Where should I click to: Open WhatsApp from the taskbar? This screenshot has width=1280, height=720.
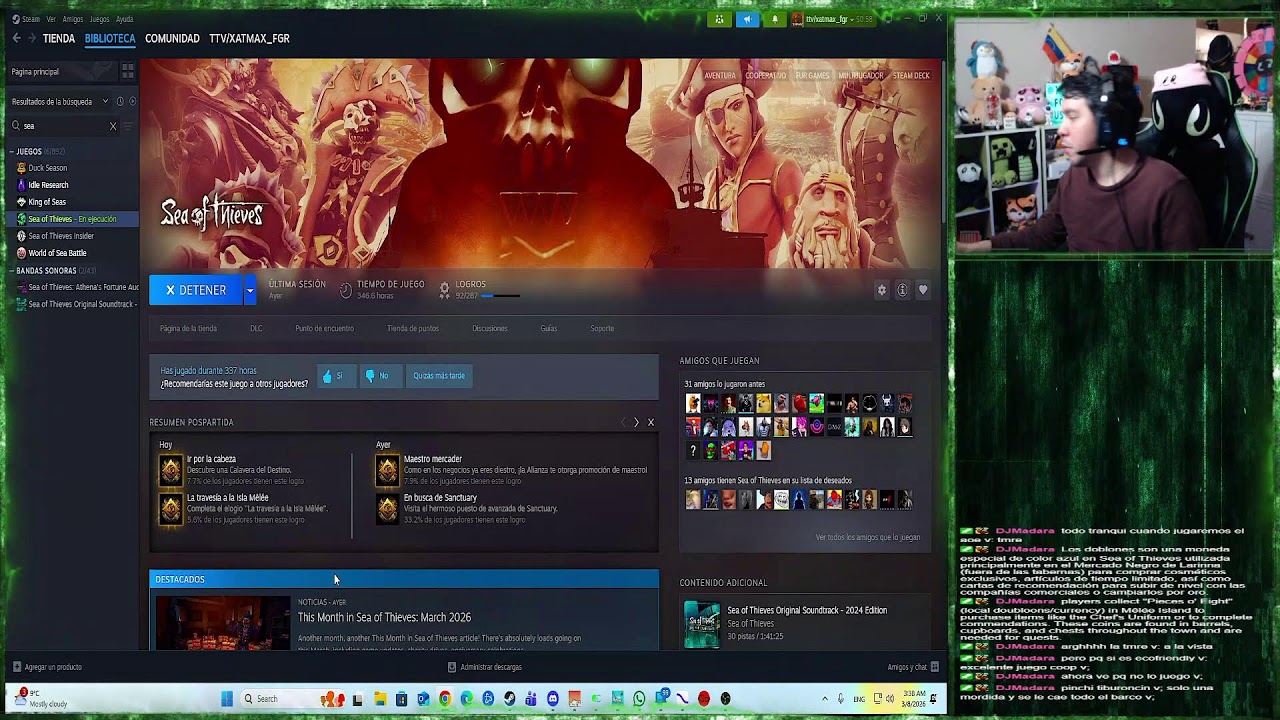click(639, 699)
